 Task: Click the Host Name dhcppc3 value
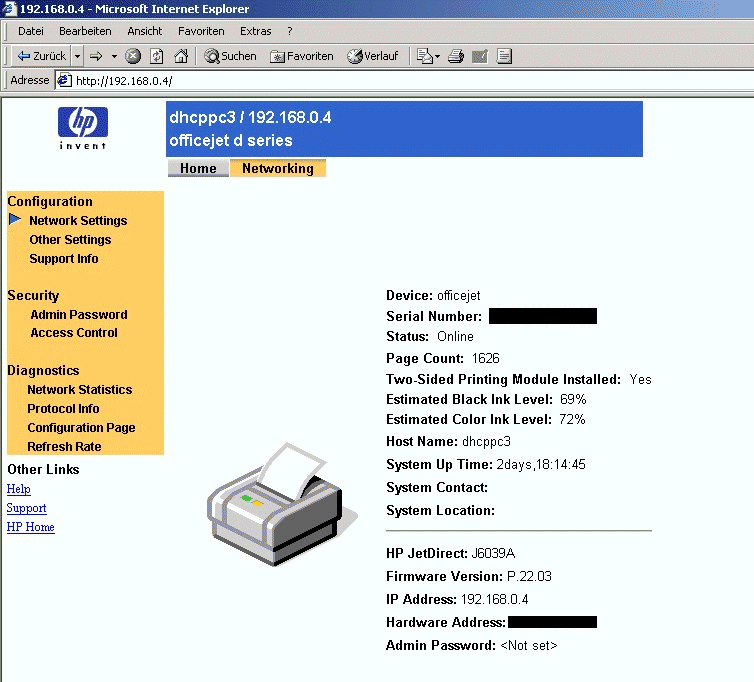(x=486, y=442)
